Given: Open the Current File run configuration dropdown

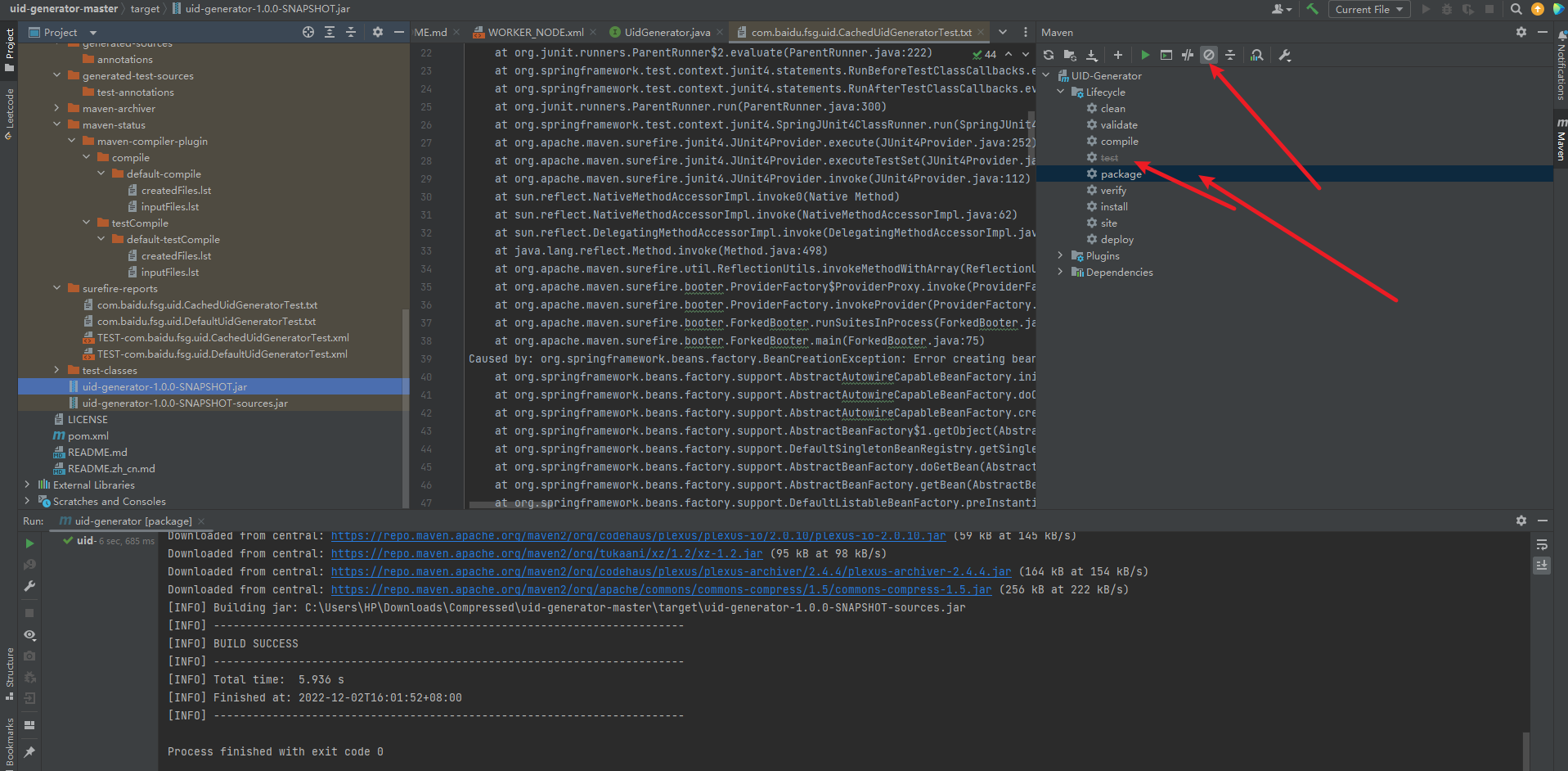Looking at the screenshot, I should tap(1368, 9).
